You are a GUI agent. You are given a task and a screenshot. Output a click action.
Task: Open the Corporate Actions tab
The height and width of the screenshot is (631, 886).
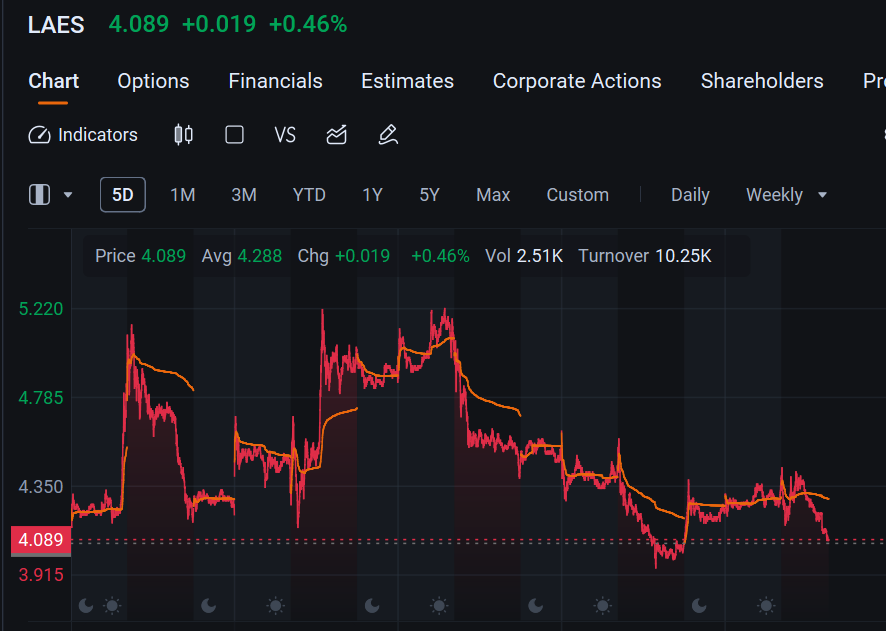[577, 81]
